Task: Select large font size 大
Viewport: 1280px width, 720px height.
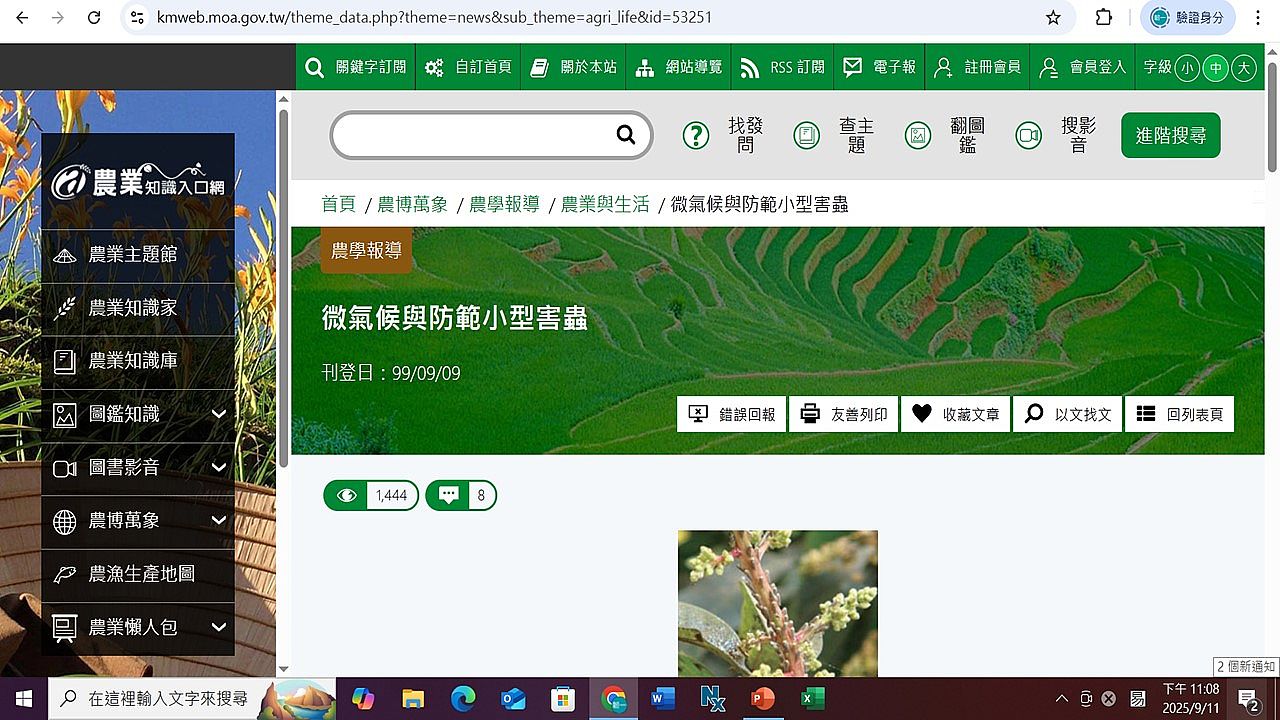Action: pyautogui.click(x=1243, y=67)
